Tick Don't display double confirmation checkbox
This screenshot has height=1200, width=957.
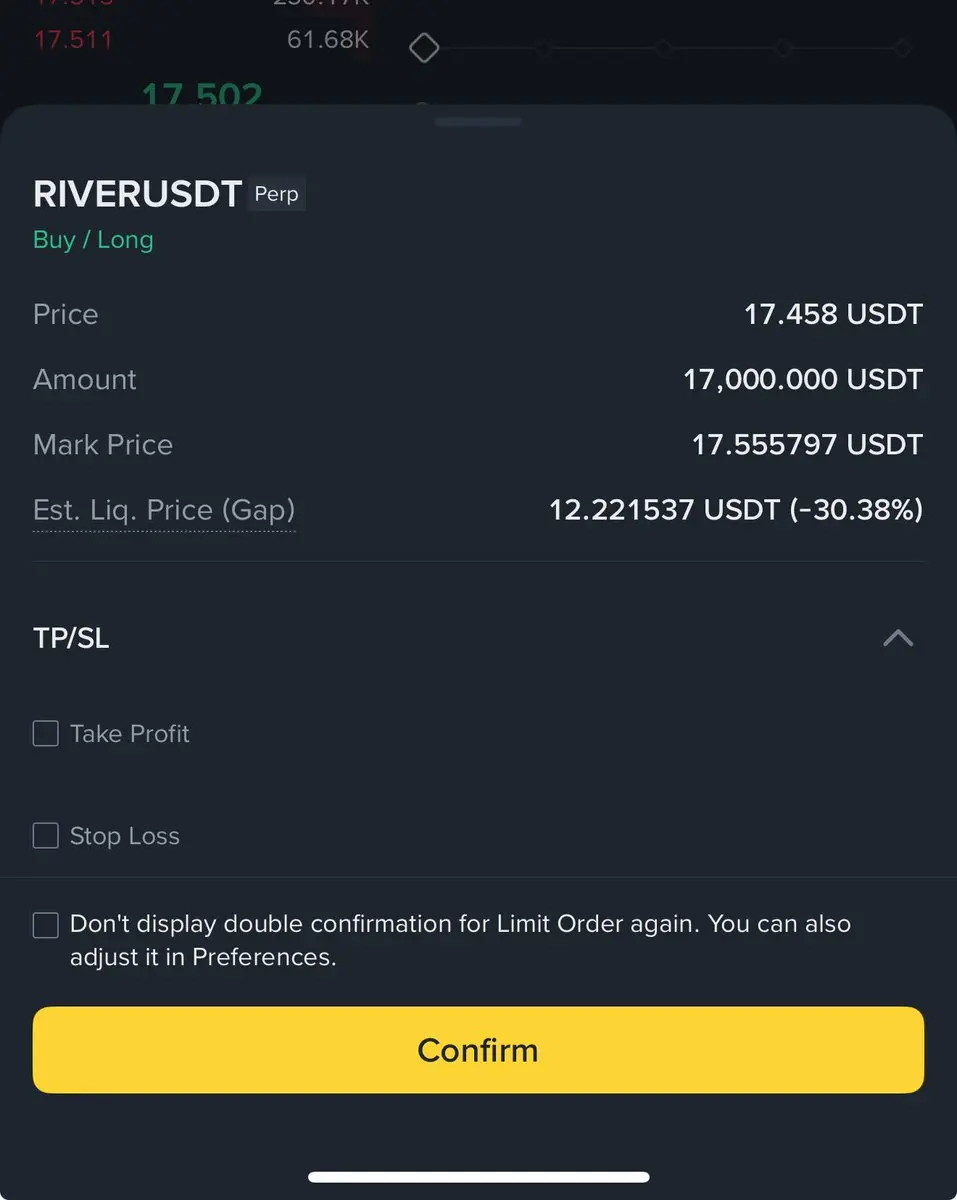click(46, 925)
